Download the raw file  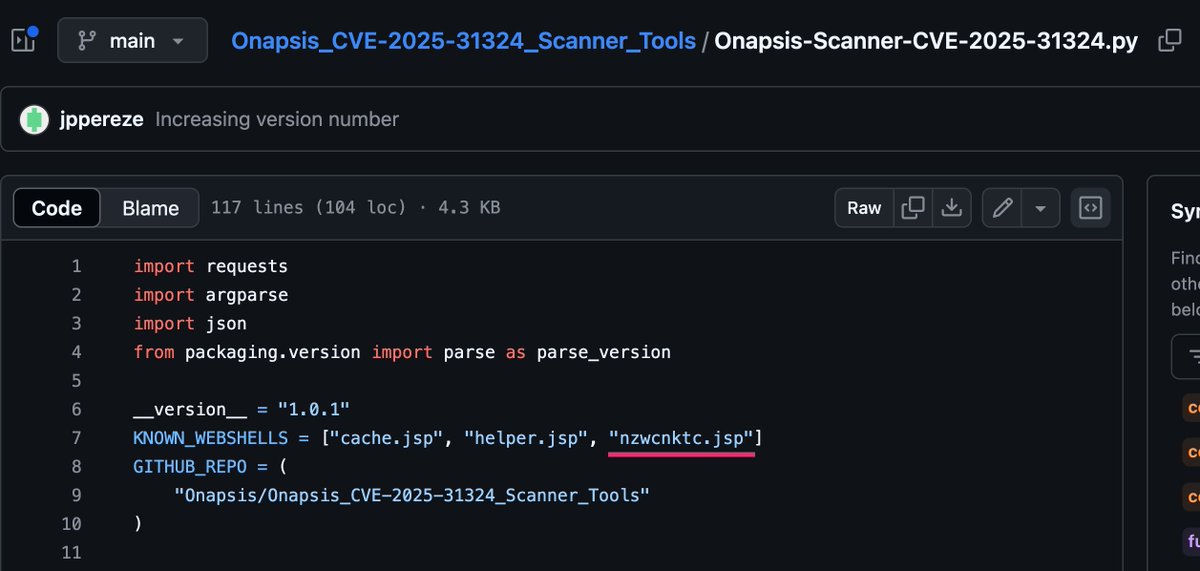pyautogui.click(x=952, y=208)
